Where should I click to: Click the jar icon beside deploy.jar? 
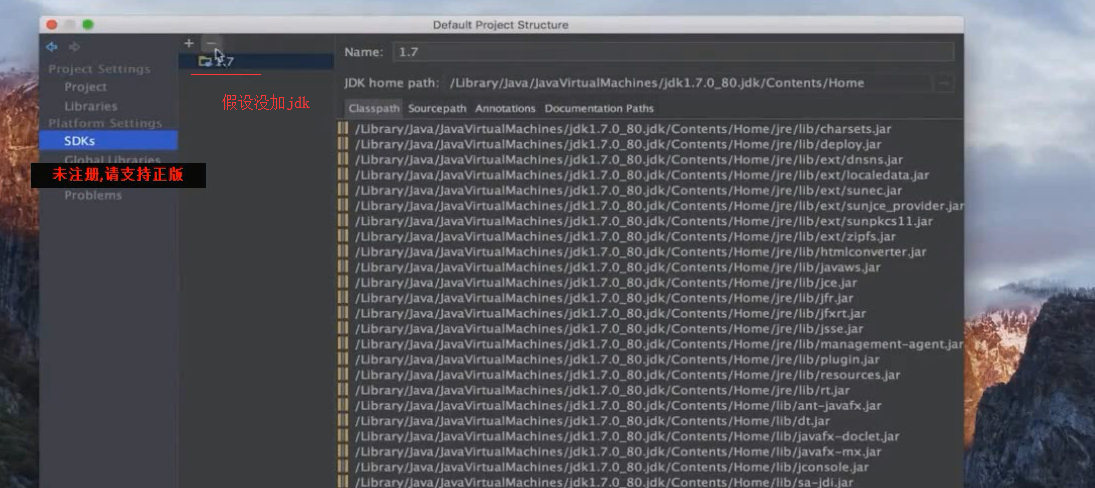coord(343,144)
